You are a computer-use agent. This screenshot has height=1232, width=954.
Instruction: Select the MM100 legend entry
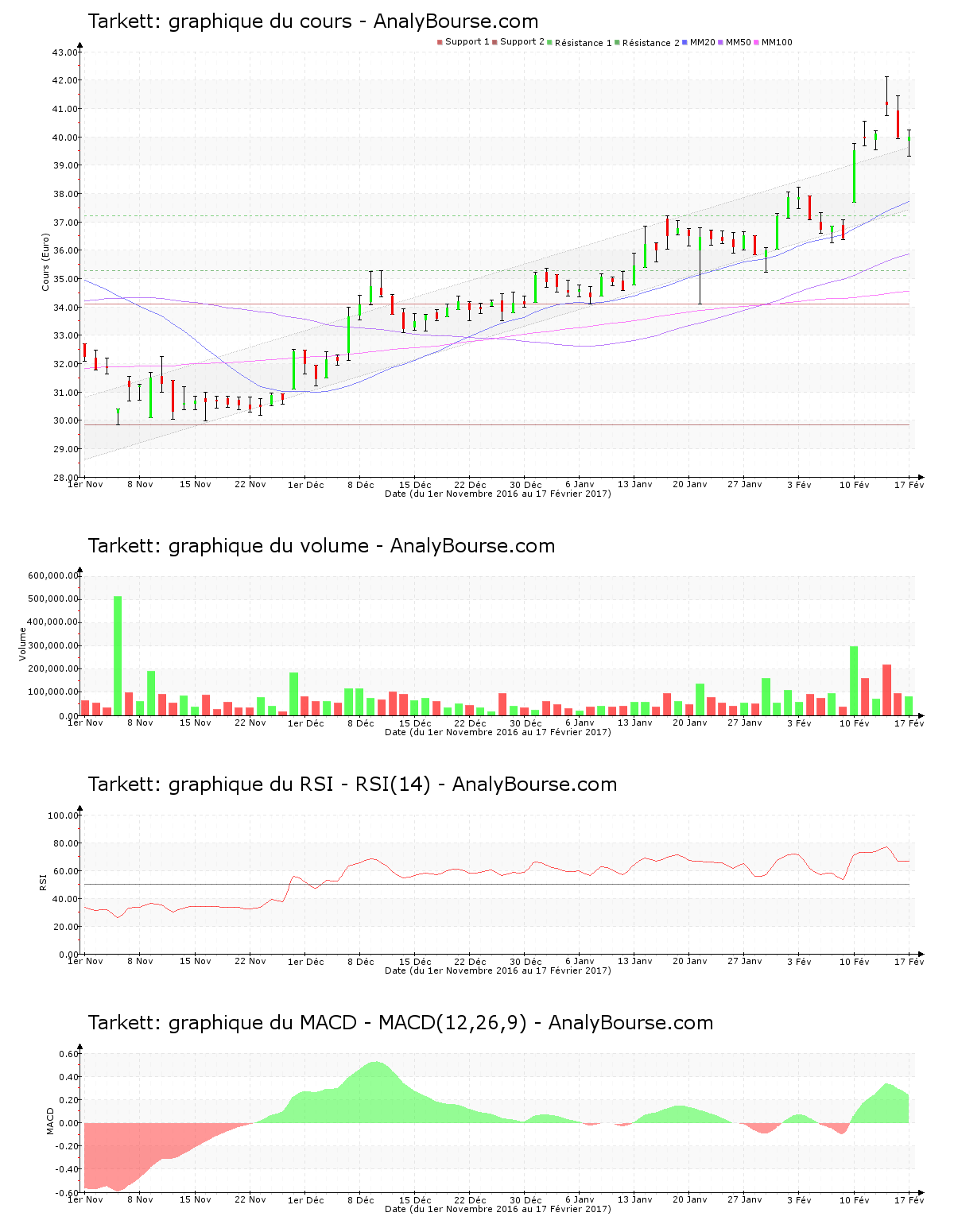776,42
